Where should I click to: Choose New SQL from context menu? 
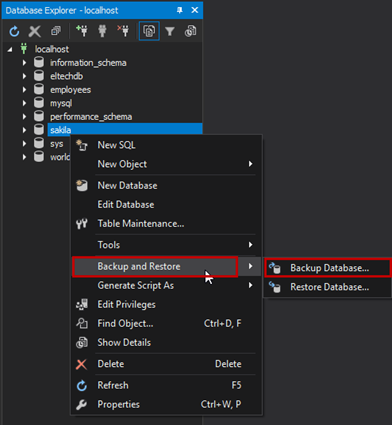[166, 145]
